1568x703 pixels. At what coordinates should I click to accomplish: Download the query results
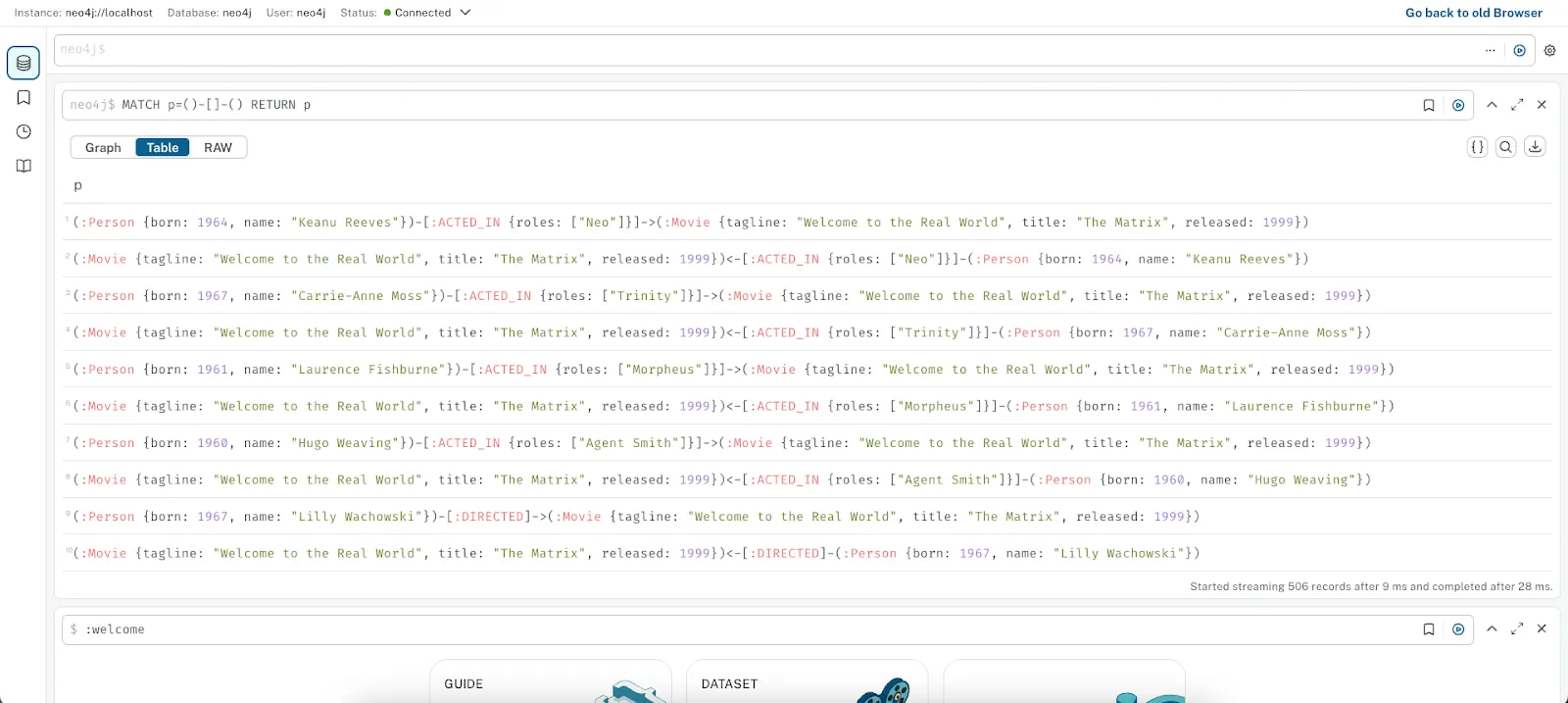click(x=1536, y=147)
